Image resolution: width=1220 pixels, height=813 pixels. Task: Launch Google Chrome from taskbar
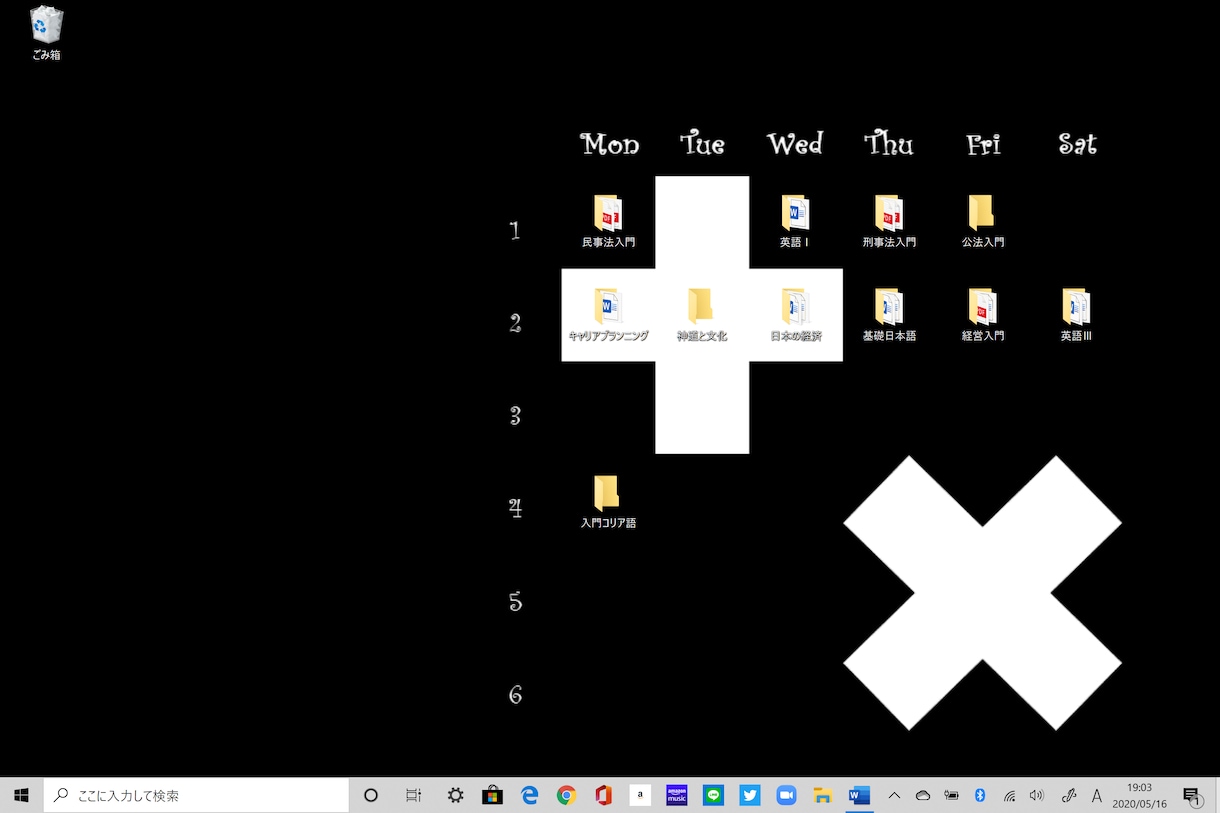point(566,795)
